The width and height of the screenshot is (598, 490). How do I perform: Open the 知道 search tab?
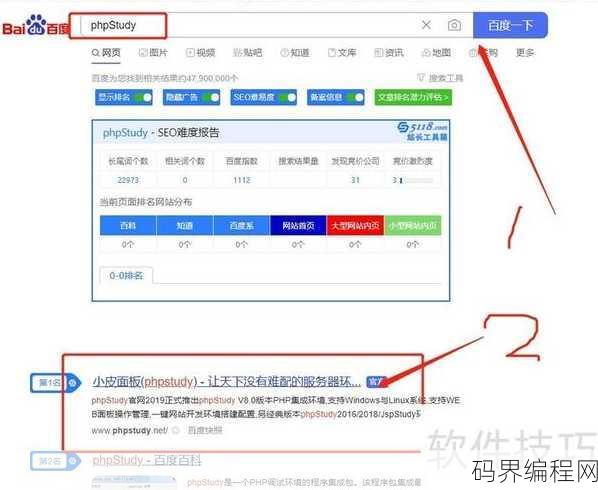(295, 53)
